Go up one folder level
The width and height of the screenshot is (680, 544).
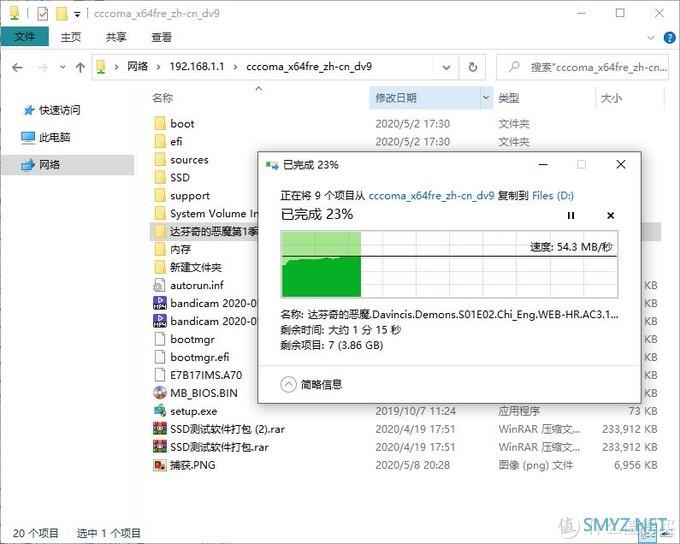tap(80, 67)
